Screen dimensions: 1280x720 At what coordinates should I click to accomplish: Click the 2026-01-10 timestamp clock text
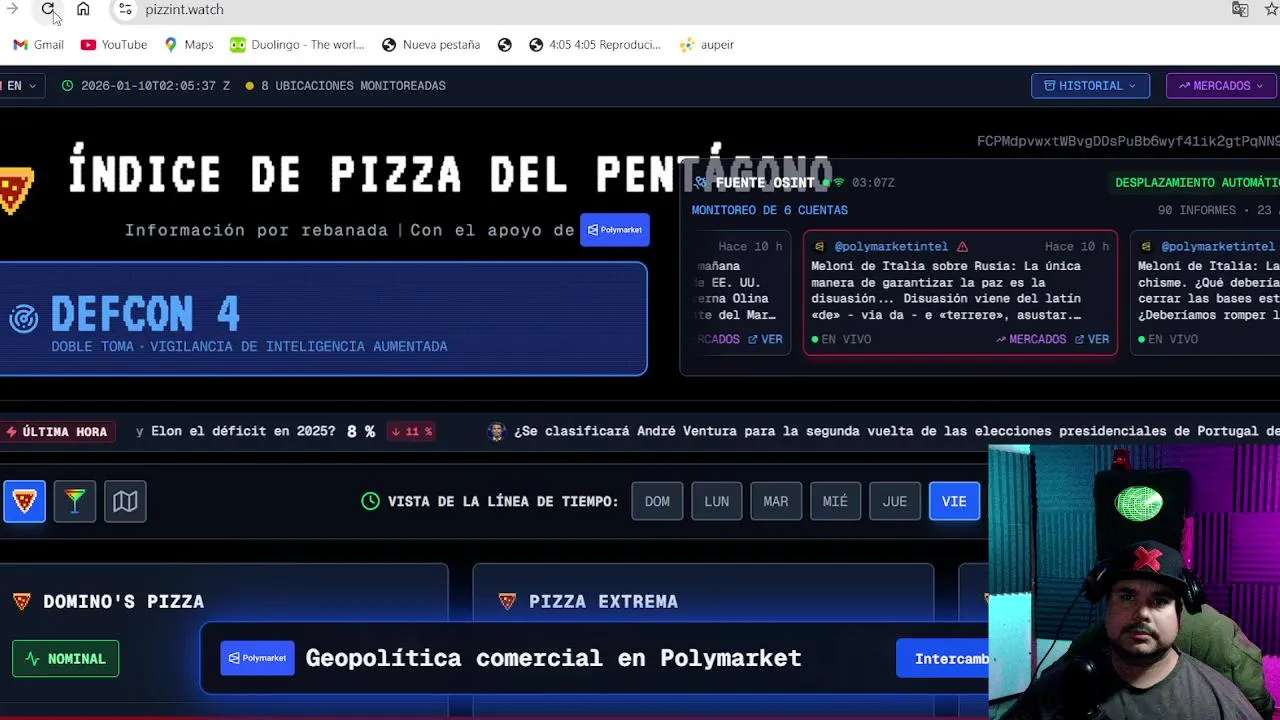146,85
